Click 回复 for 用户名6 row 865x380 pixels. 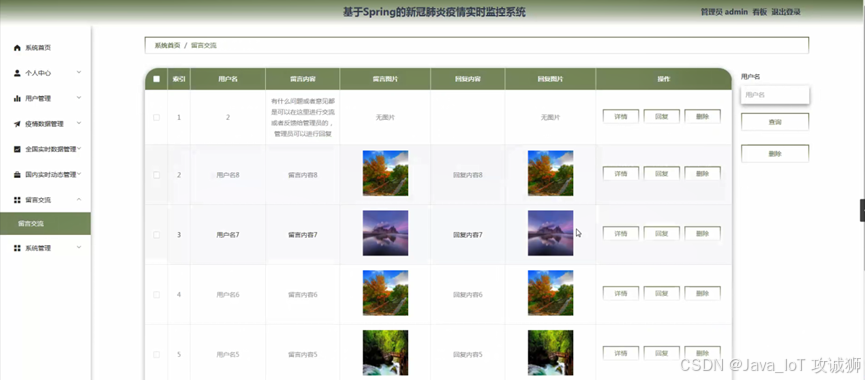point(661,293)
